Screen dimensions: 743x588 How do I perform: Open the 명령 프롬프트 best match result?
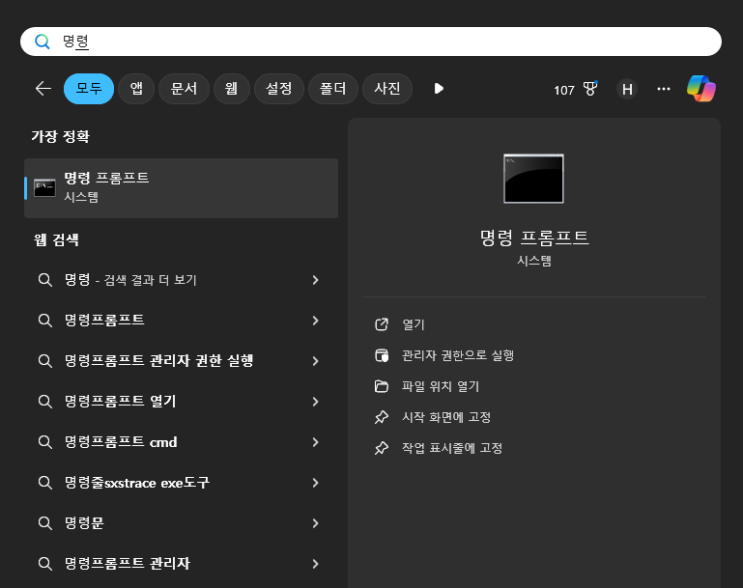(181, 188)
